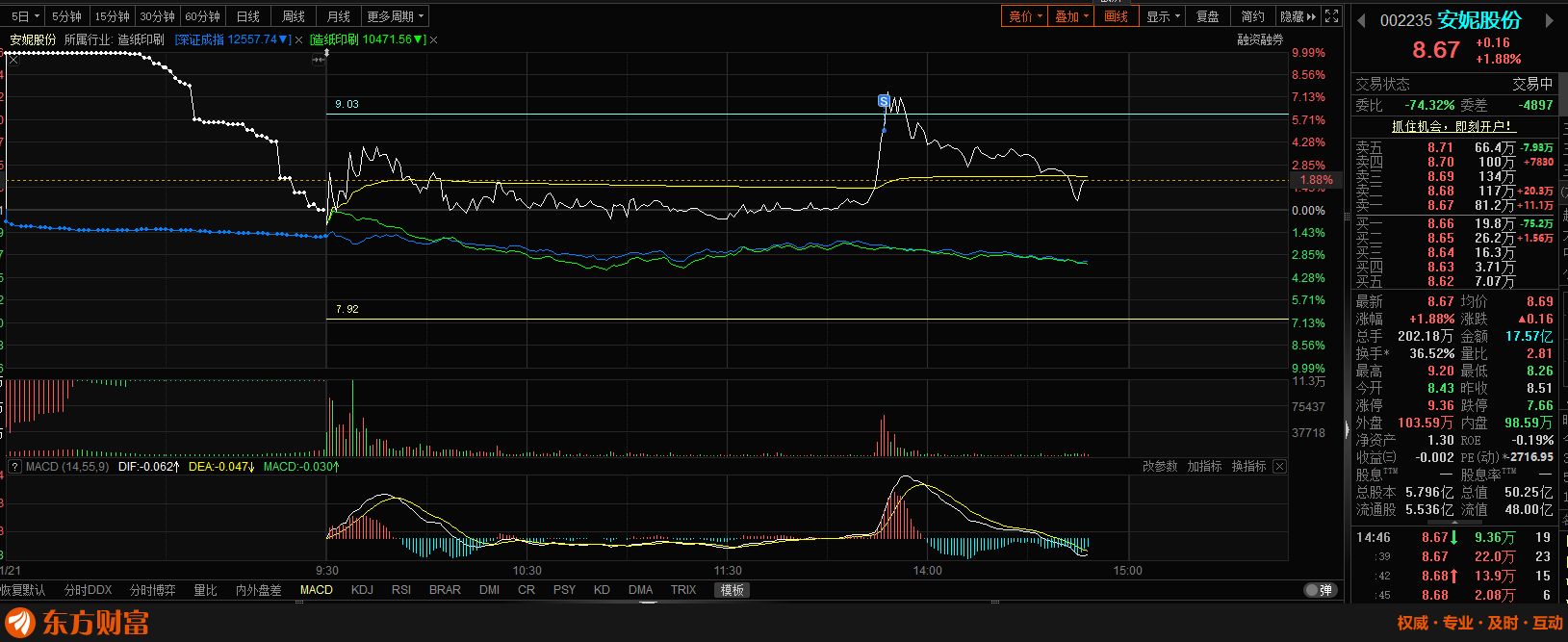Select the 月线 monthly chart
The width and height of the screenshot is (1568, 642).
(x=339, y=16)
